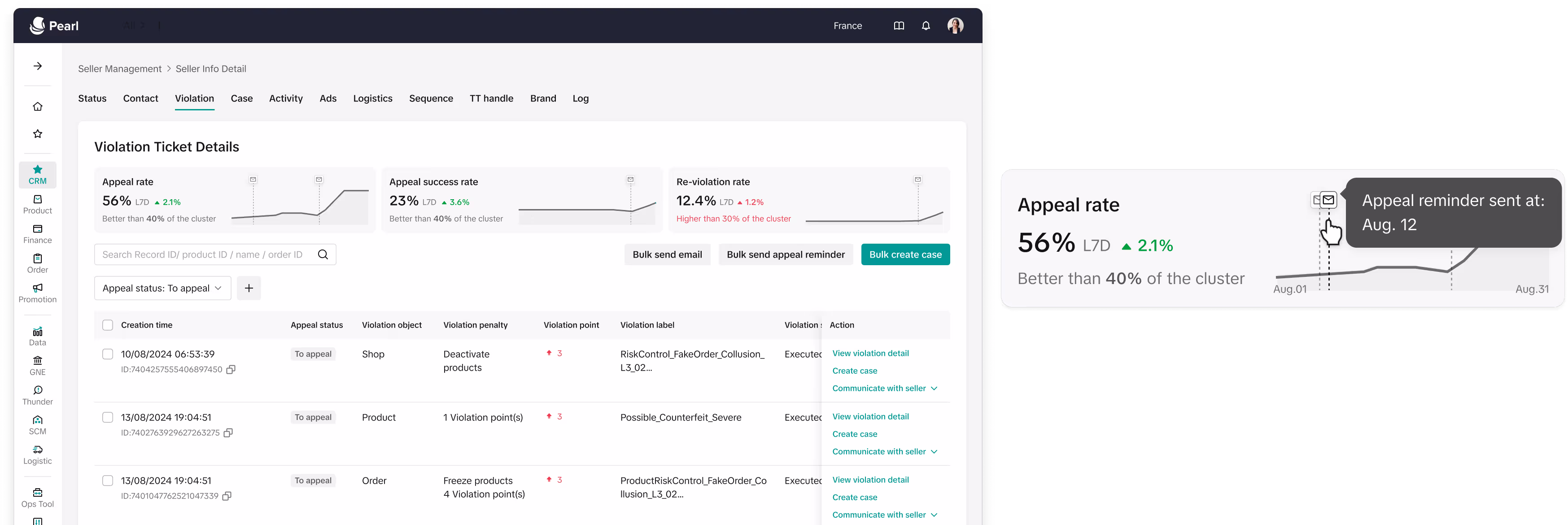Click the Bulk create case button
Image resolution: width=1568 pixels, height=525 pixels.
tap(904, 254)
